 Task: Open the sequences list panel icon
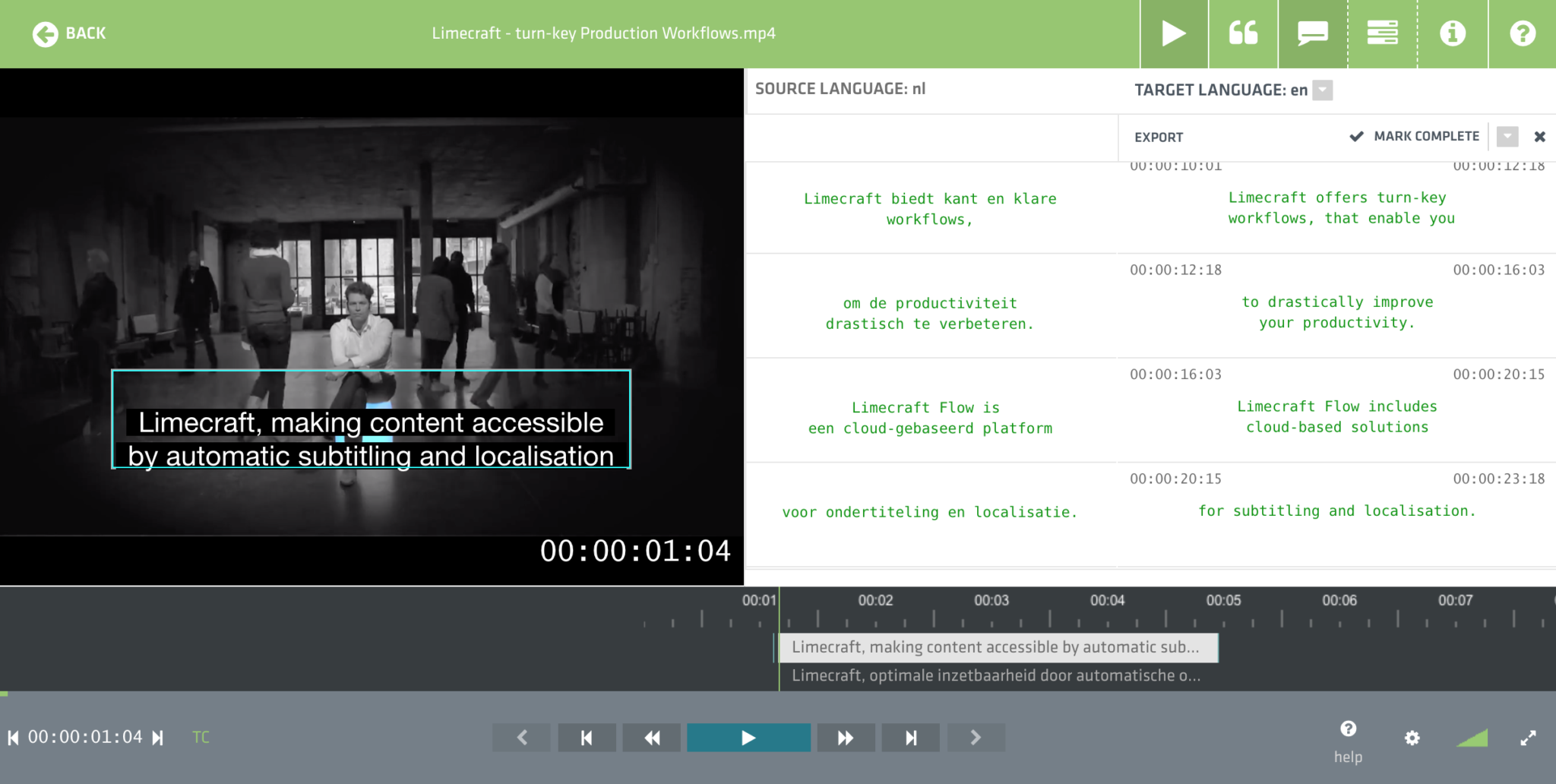[1383, 33]
